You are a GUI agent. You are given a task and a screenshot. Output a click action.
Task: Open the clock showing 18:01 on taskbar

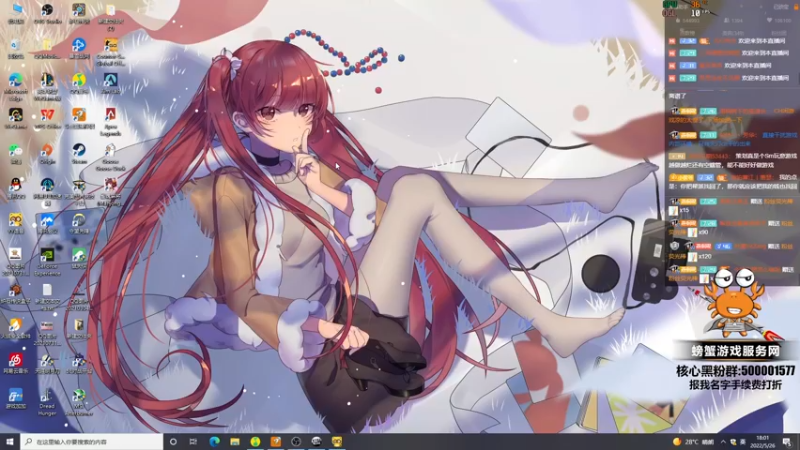coord(762,441)
